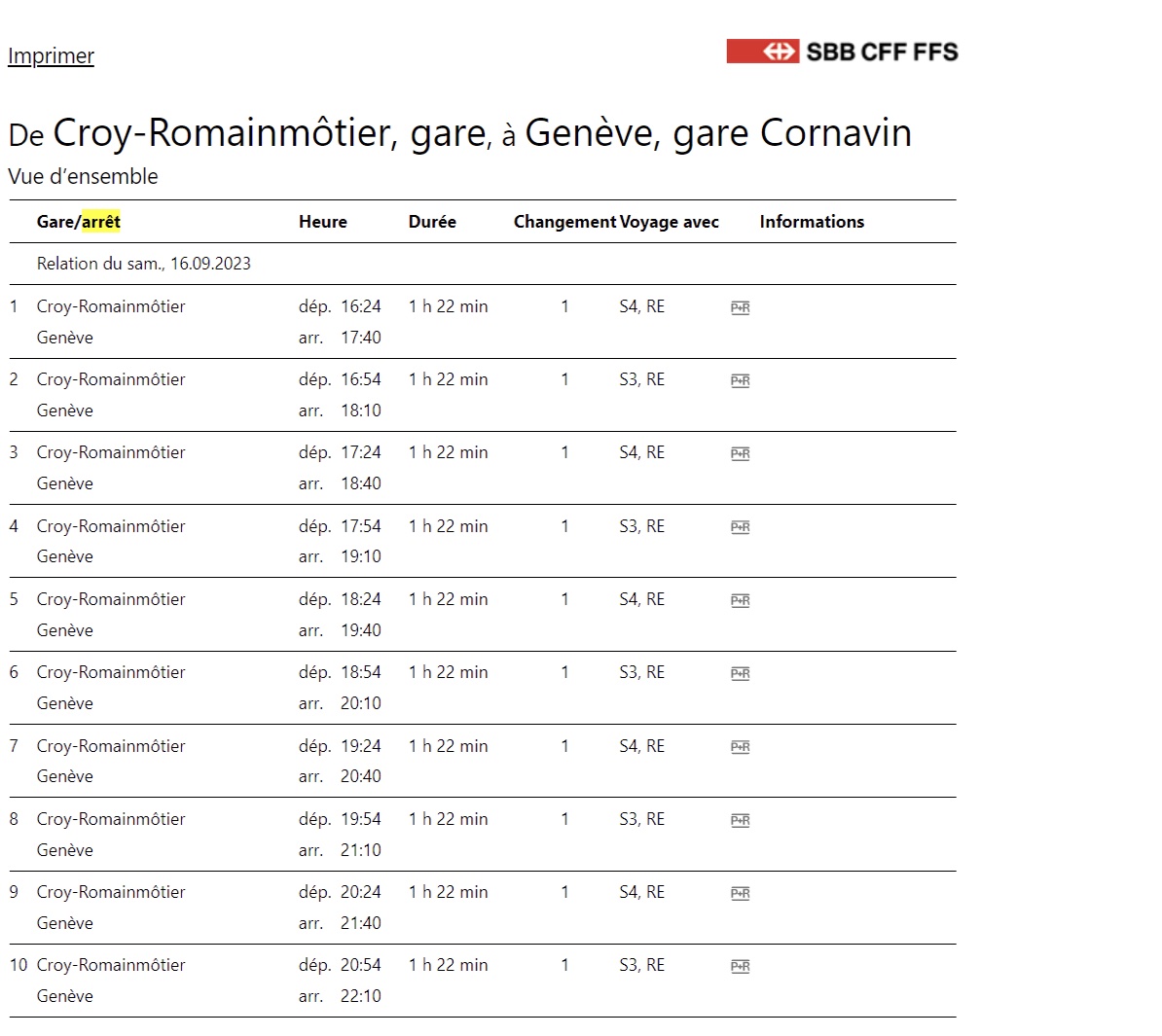Select P+R icon on 19:54 connection

740,820
